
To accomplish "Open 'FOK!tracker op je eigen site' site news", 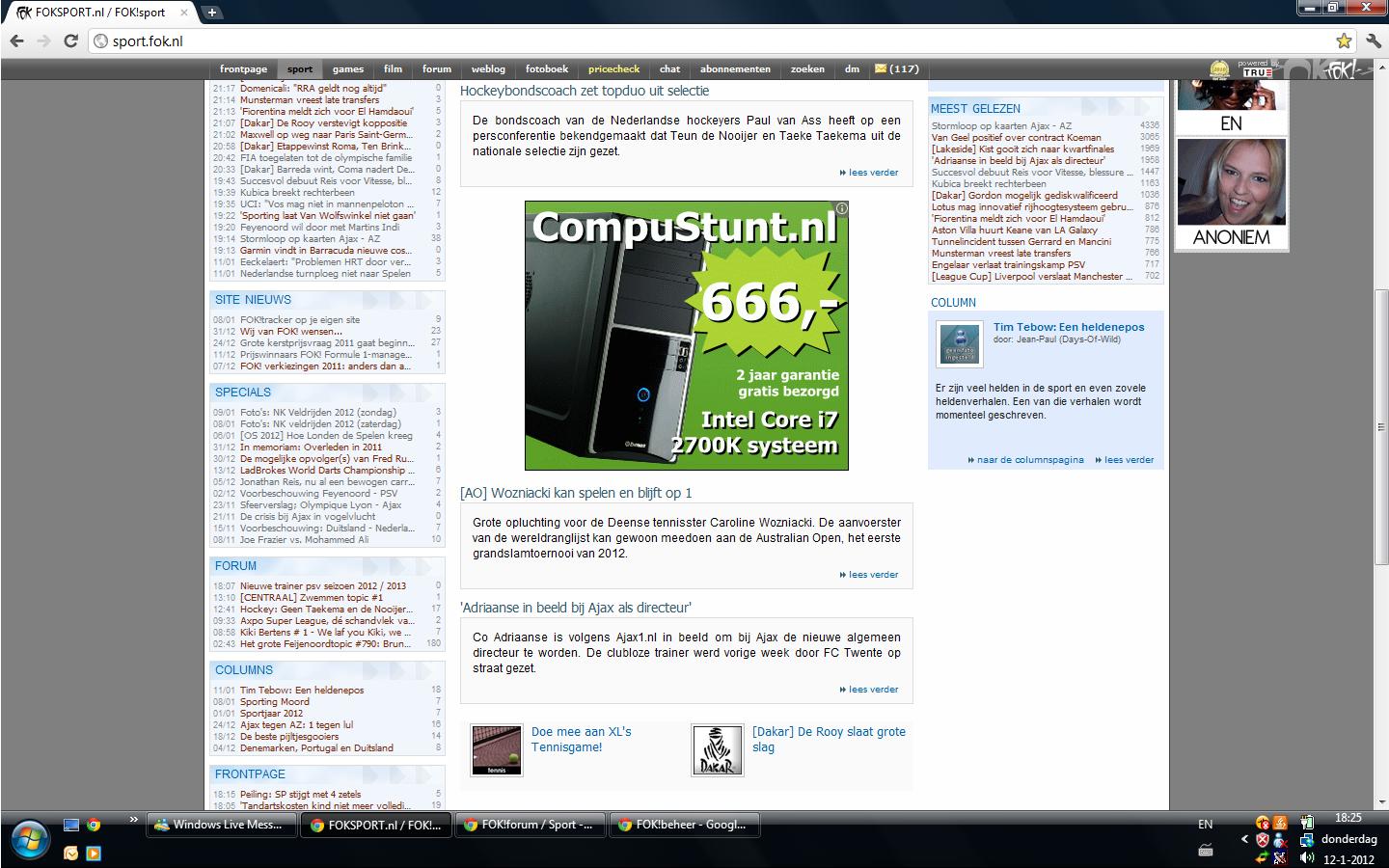I will pyautogui.click(x=300, y=319).
